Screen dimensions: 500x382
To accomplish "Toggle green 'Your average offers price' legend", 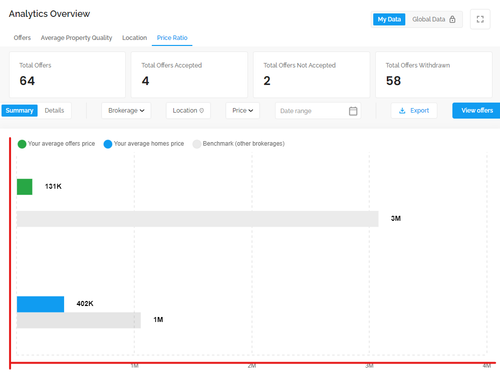I will [22, 144].
